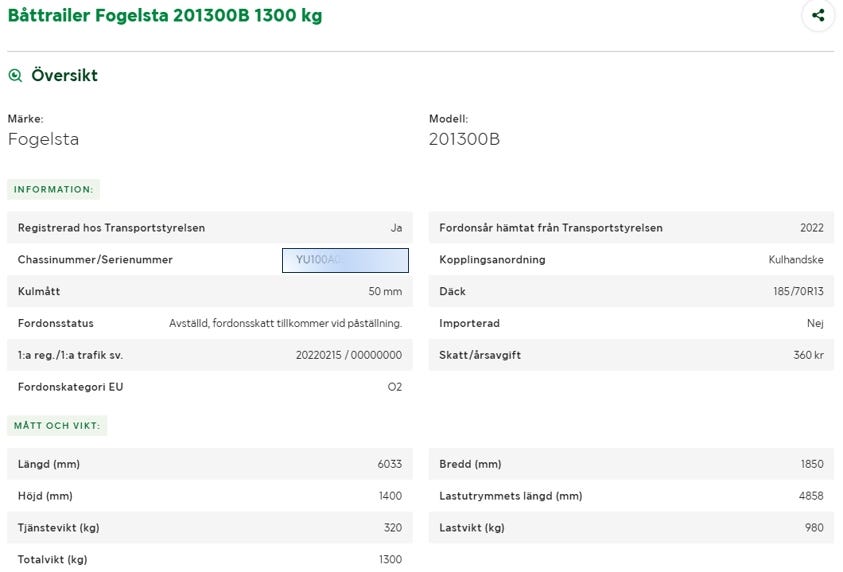Select the MÅTT OCH VIKT section label
The image size is (843, 572).
coord(58,426)
